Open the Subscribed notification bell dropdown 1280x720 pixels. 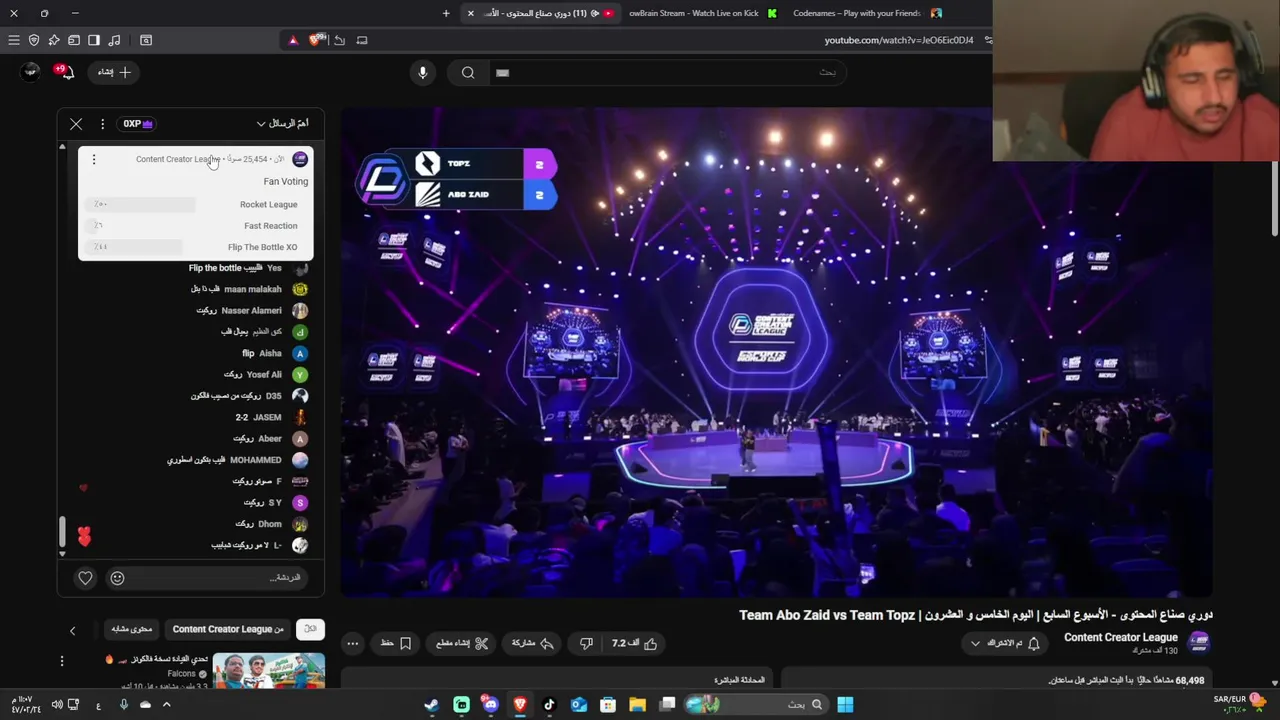1005,644
